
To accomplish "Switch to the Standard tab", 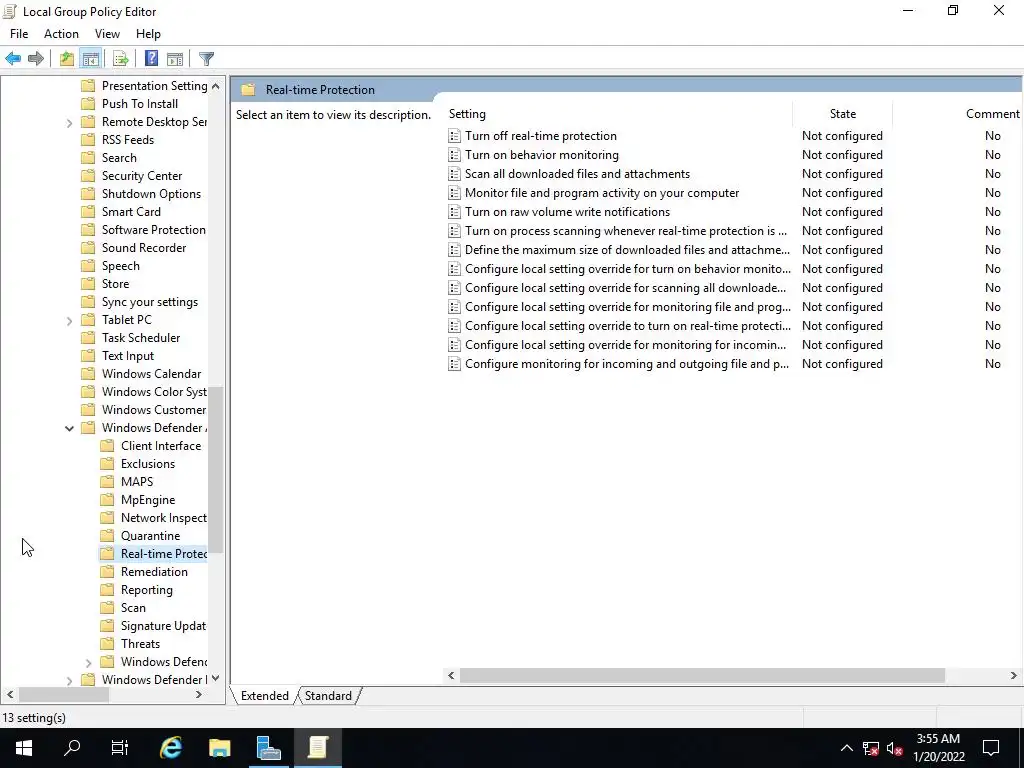I will [328, 696].
